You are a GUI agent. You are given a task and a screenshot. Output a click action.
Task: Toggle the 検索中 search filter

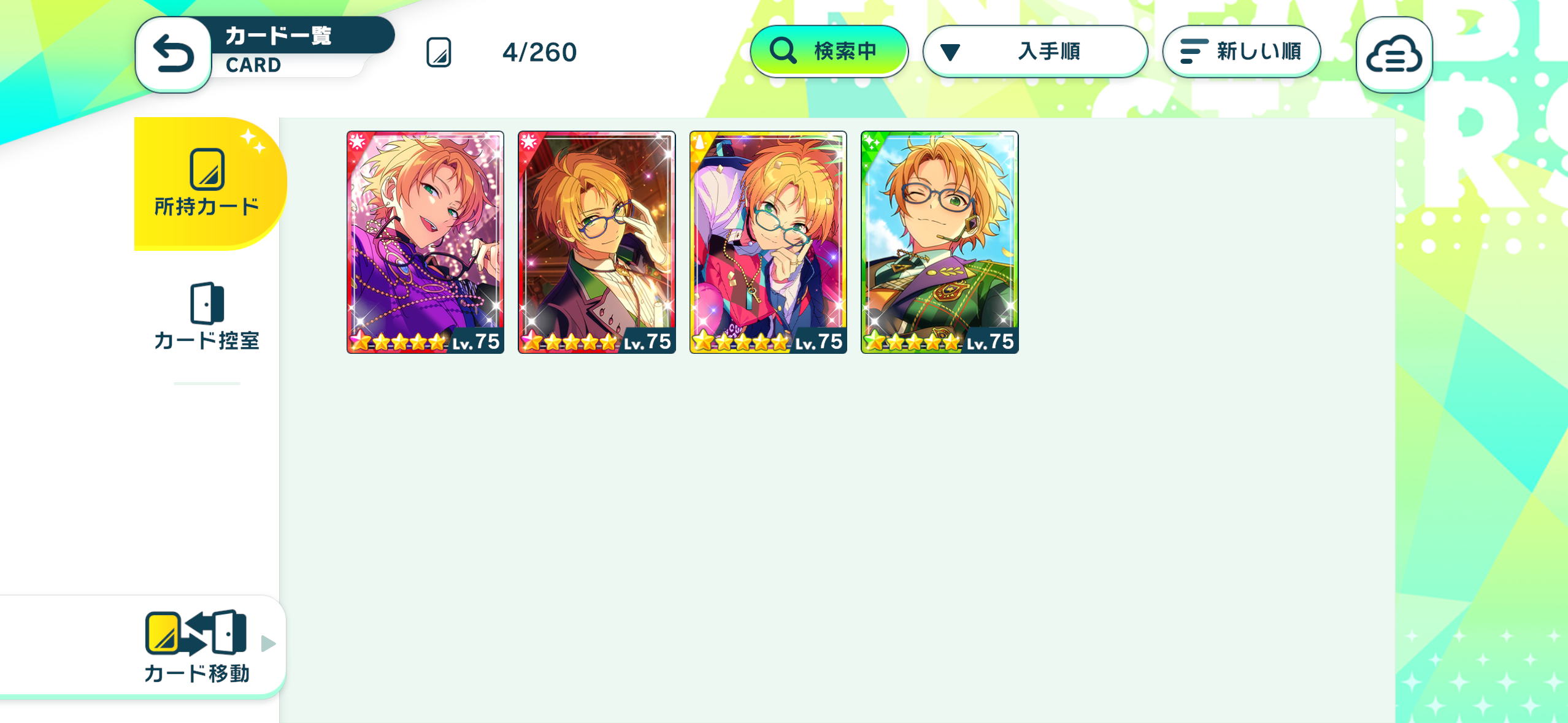829,52
